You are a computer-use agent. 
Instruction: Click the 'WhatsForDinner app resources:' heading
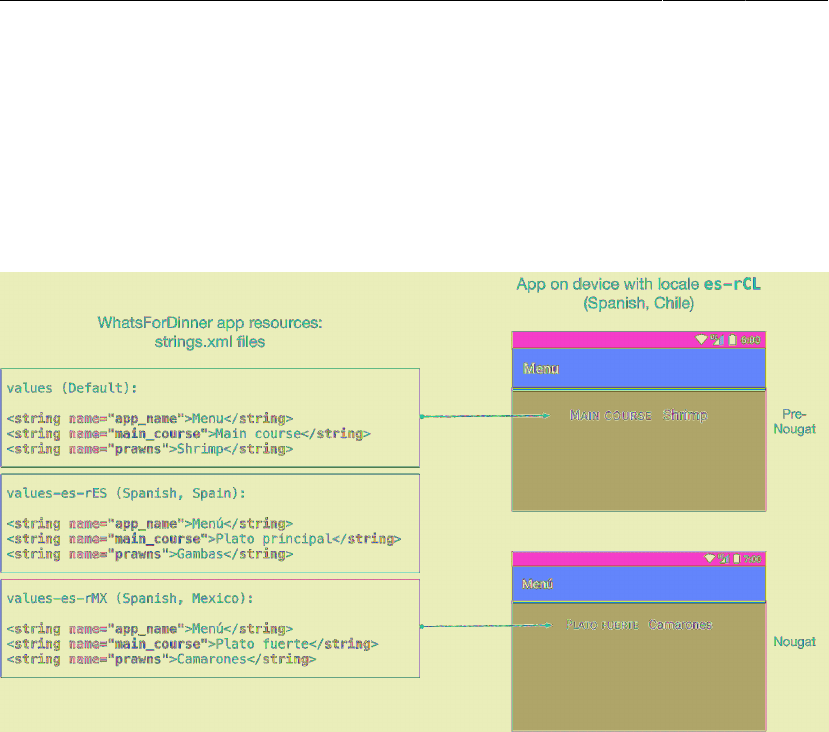point(210,322)
